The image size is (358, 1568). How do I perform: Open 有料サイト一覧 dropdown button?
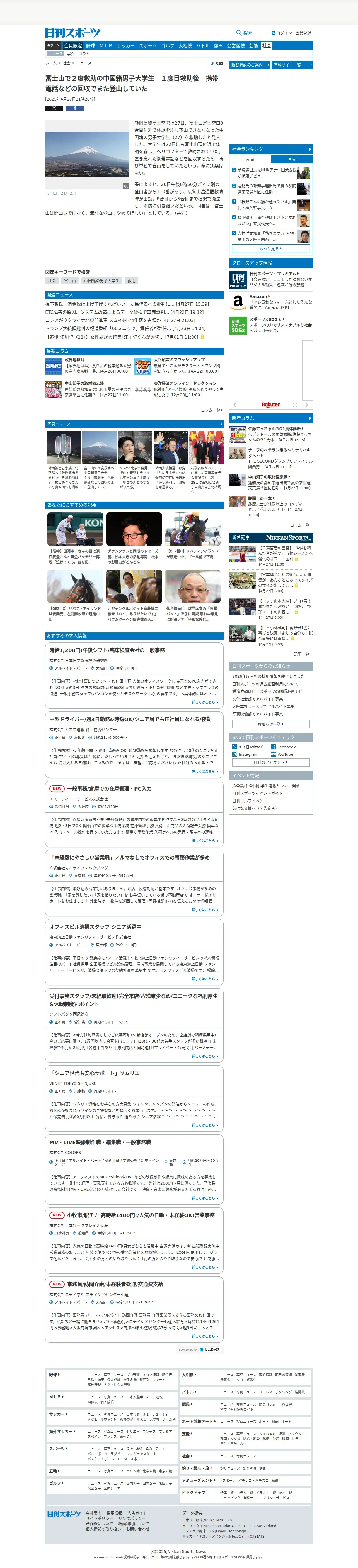[292, 65]
